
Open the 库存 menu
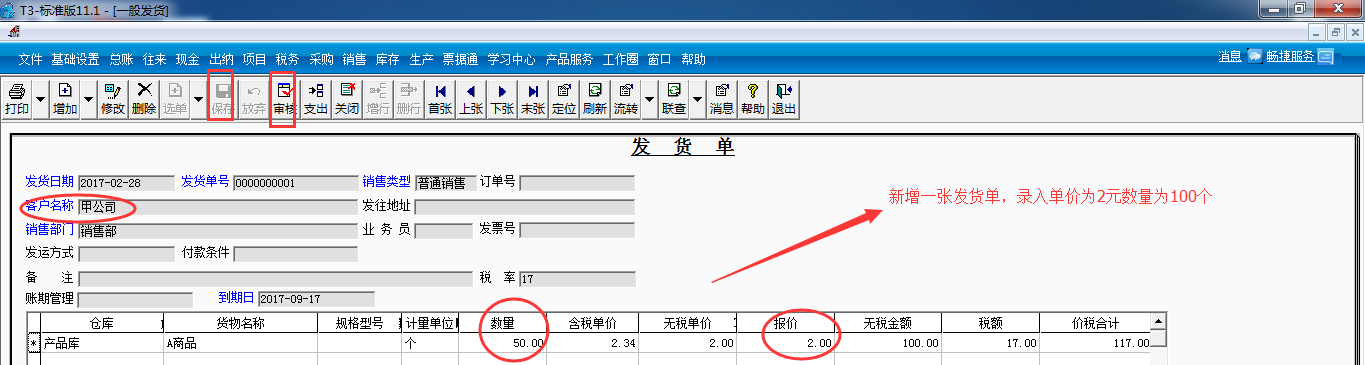pyautogui.click(x=387, y=59)
